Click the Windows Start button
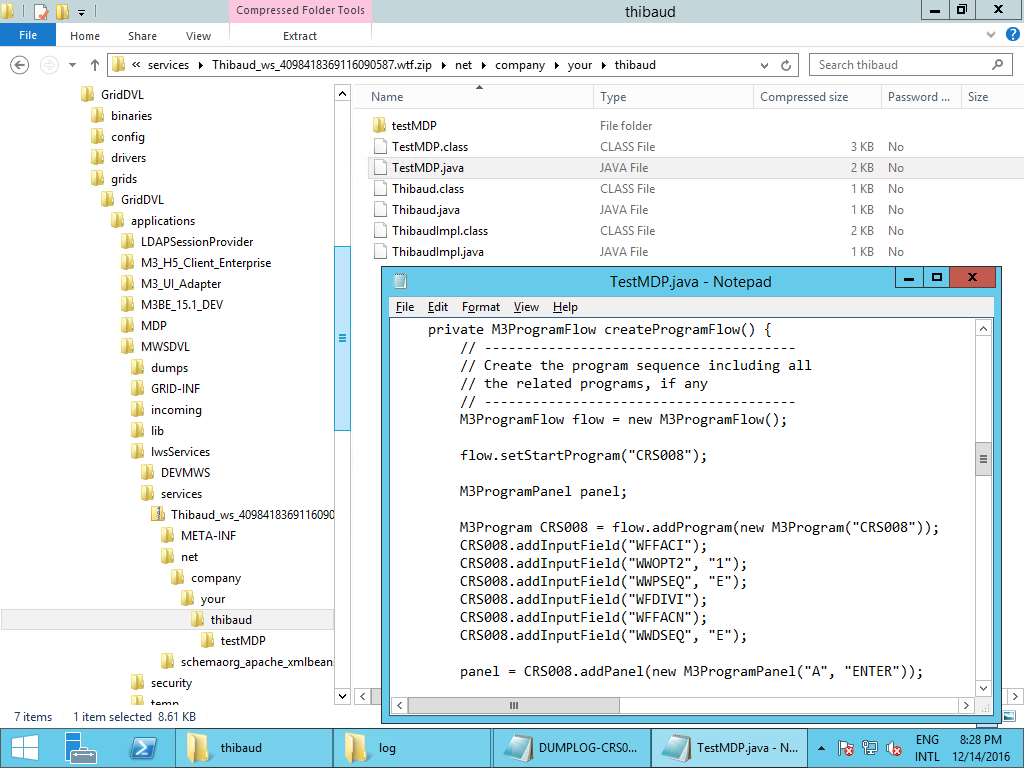This screenshot has width=1024, height=768. coord(24,747)
